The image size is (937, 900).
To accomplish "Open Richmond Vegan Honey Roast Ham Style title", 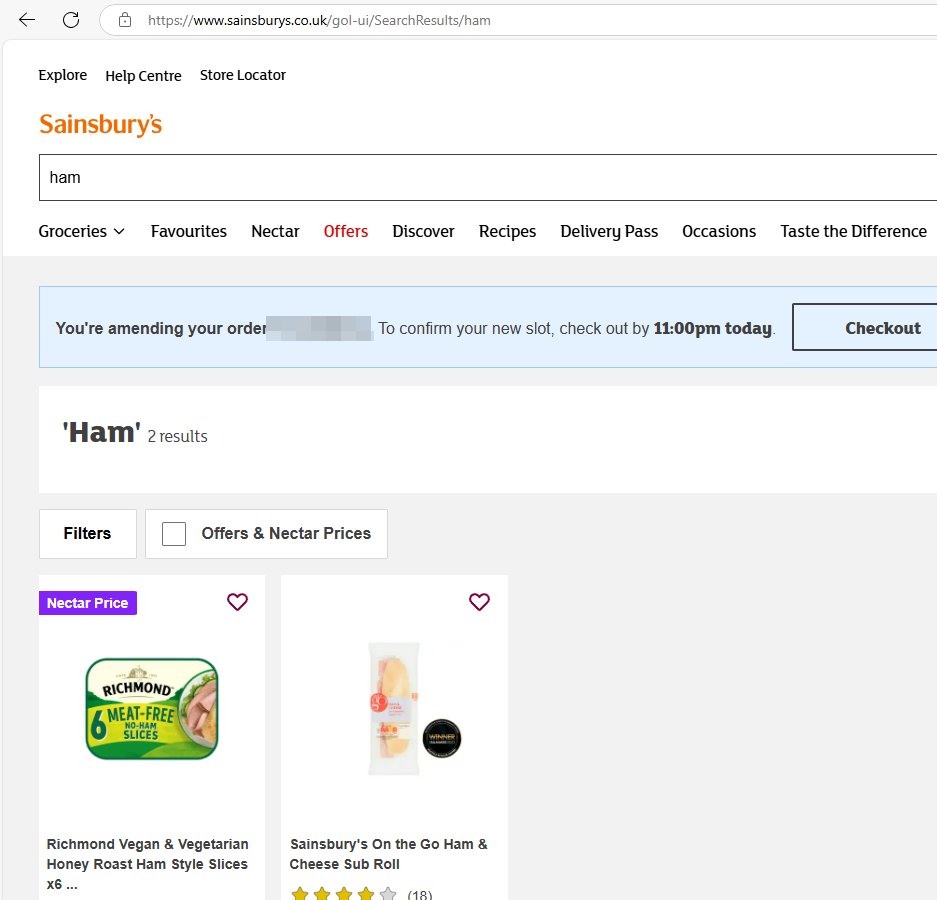I will (x=148, y=864).
